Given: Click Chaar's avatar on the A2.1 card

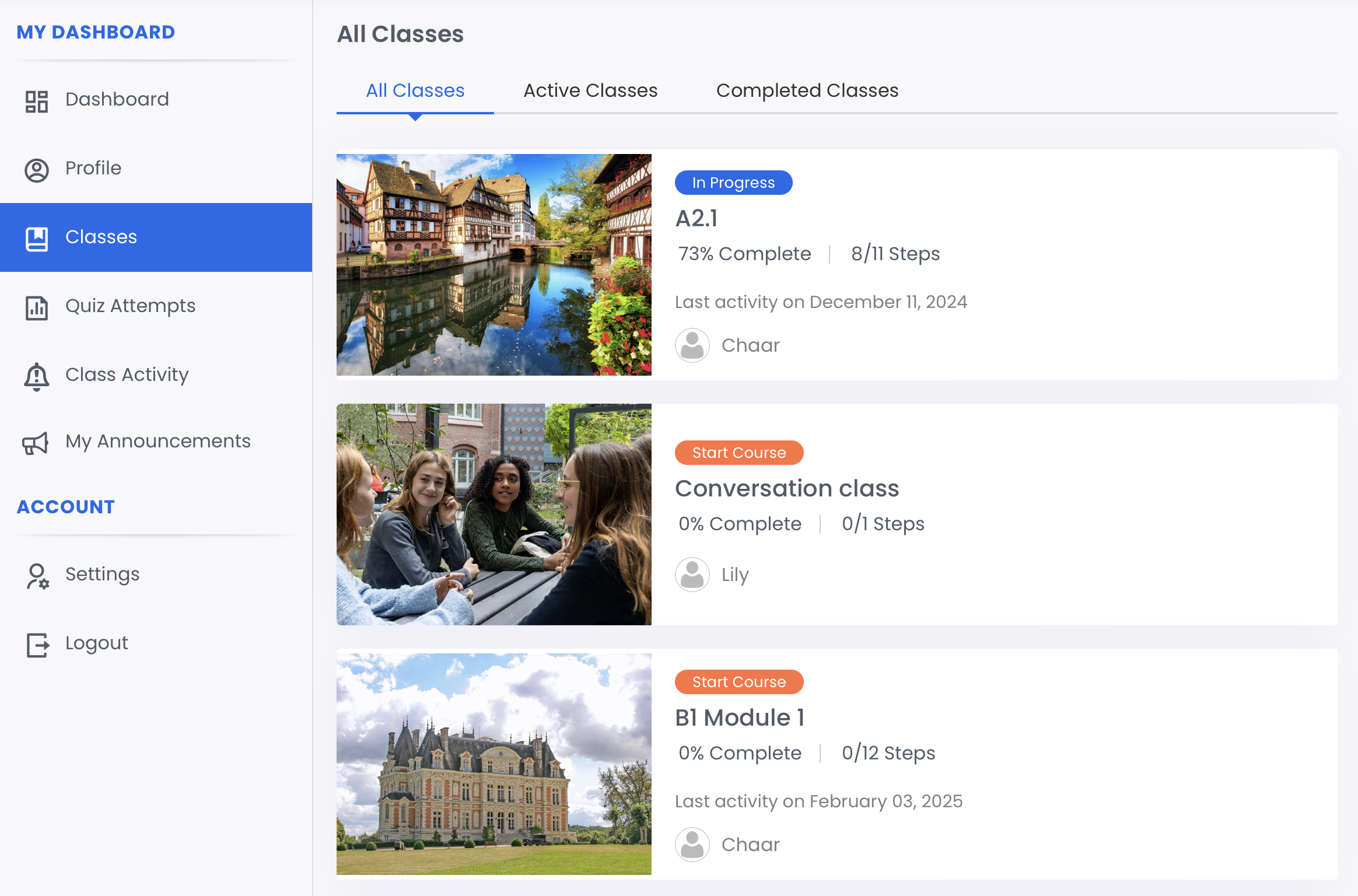Looking at the screenshot, I should [x=692, y=345].
